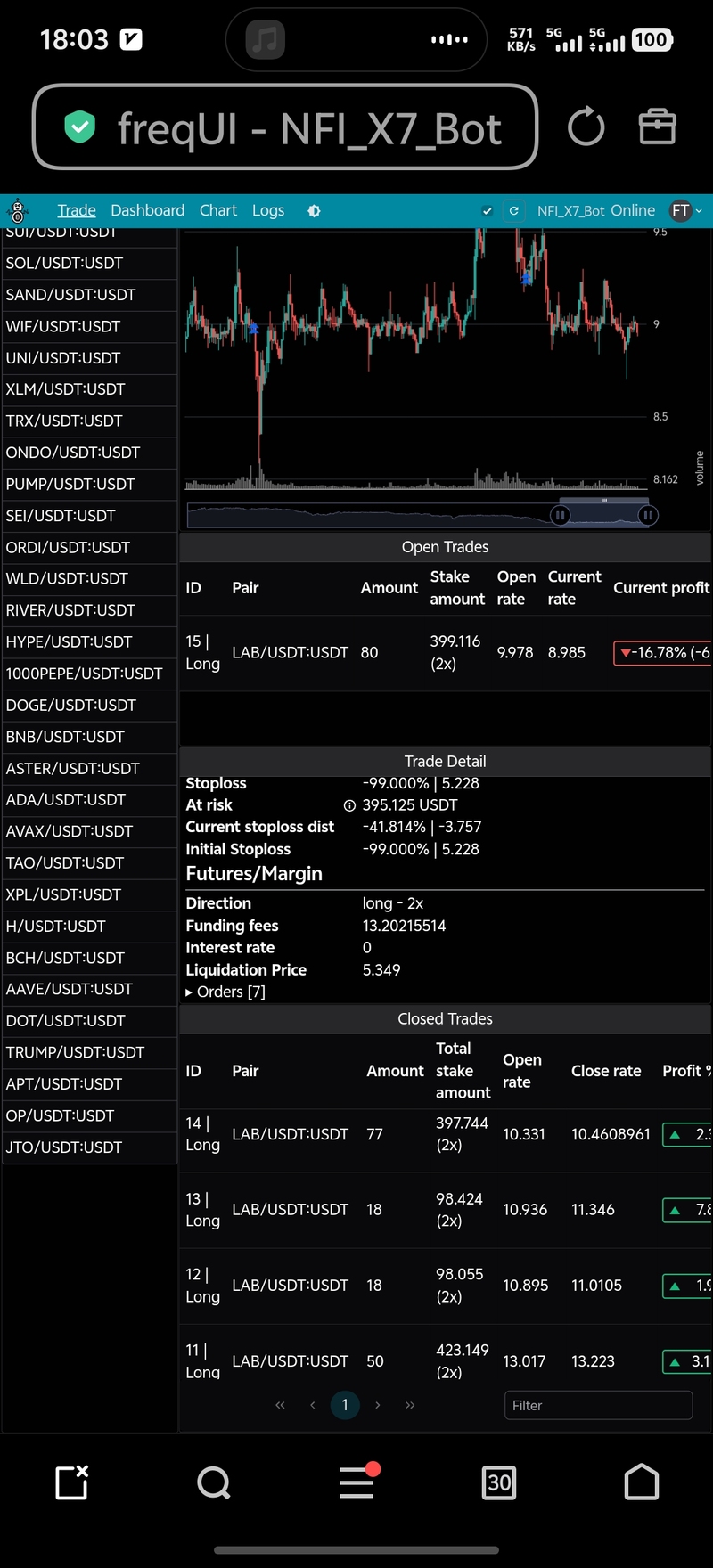Select the TRX/USDT:USDT pair
Viewport: 713px width, 1568px height.
click(89, 421)
